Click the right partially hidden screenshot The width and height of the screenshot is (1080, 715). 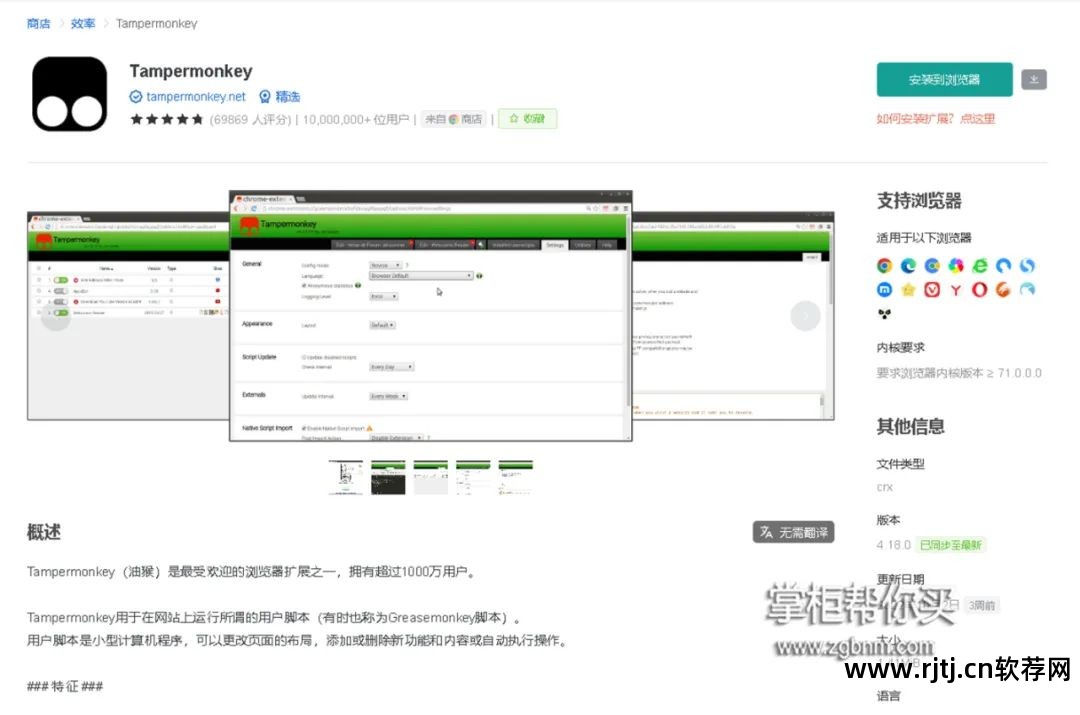click(733, 316)
